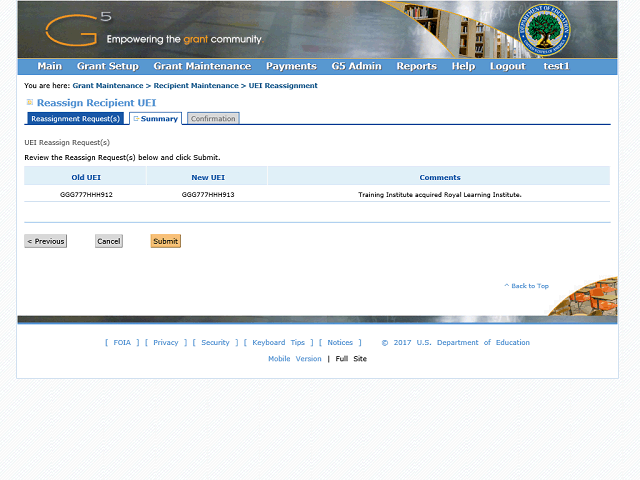Open the G5 Admin menu

[356, 66]
